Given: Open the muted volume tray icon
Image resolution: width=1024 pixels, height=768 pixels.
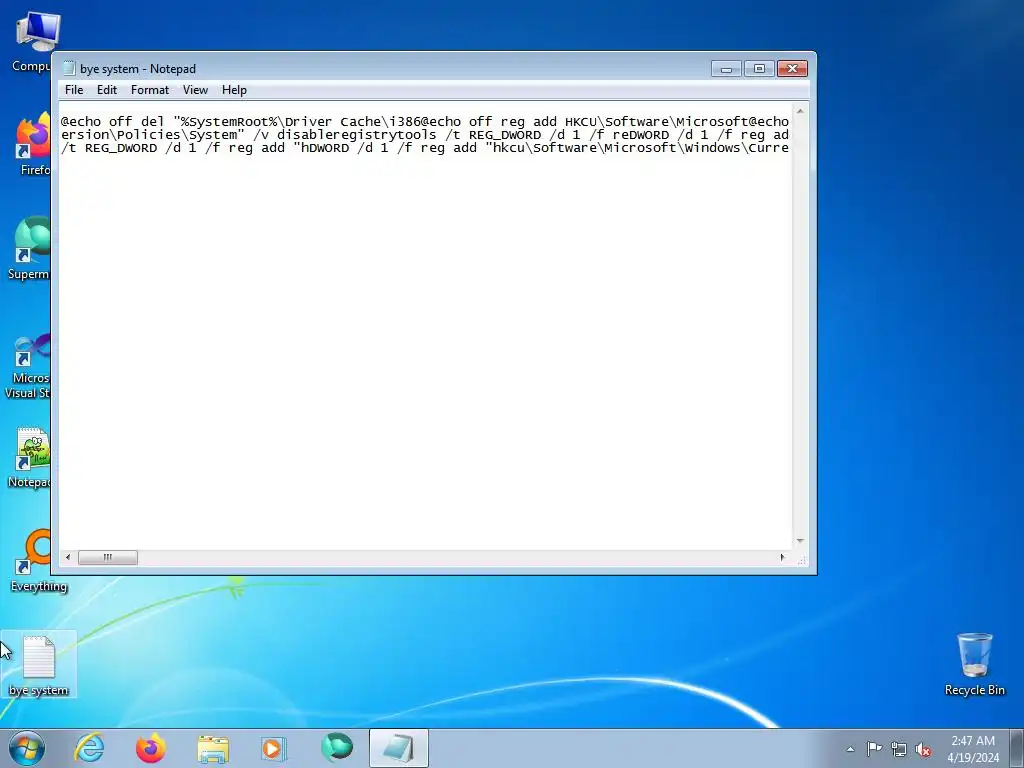Looking at the screenshot, I should click(923, 749).
